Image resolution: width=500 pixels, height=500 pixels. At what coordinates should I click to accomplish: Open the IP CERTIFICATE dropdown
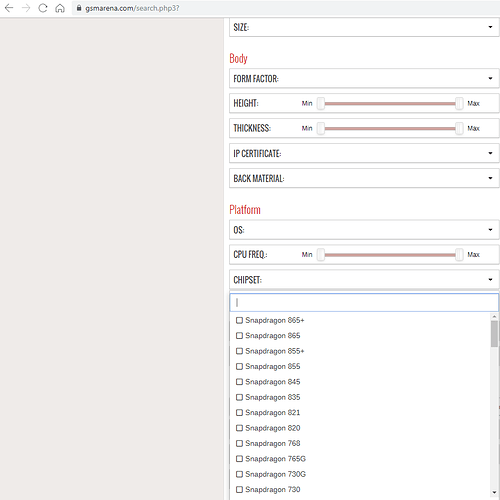point(364,153)
